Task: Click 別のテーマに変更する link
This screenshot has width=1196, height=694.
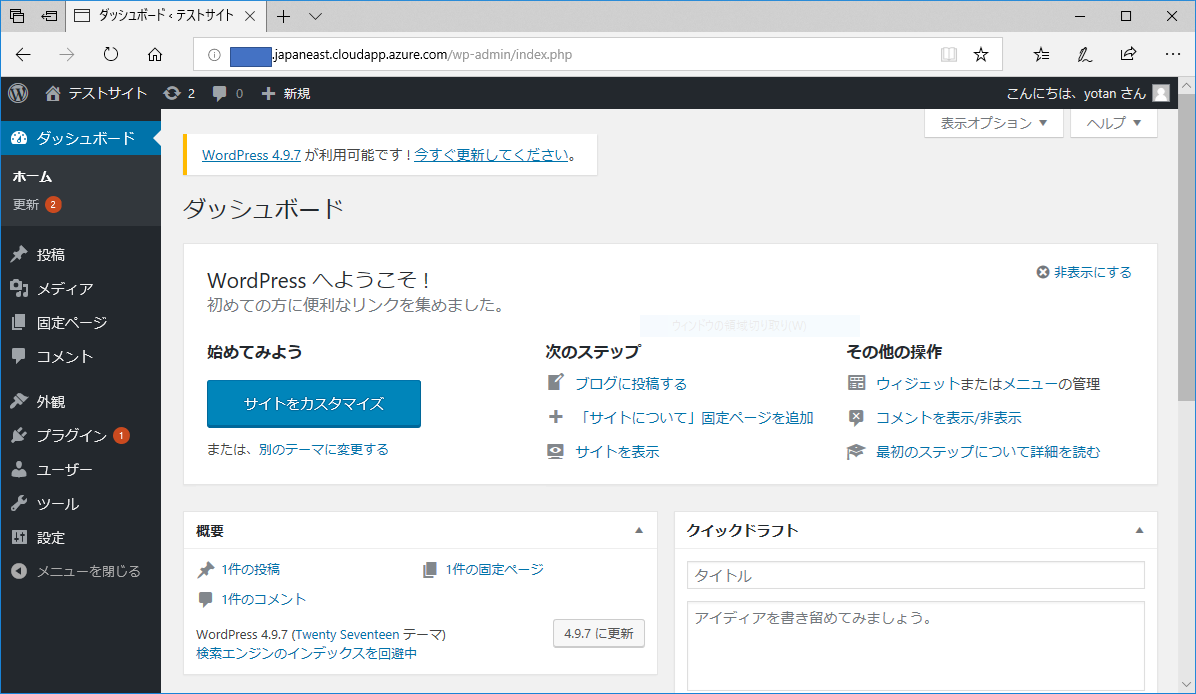Action: (x=323, y=449)
